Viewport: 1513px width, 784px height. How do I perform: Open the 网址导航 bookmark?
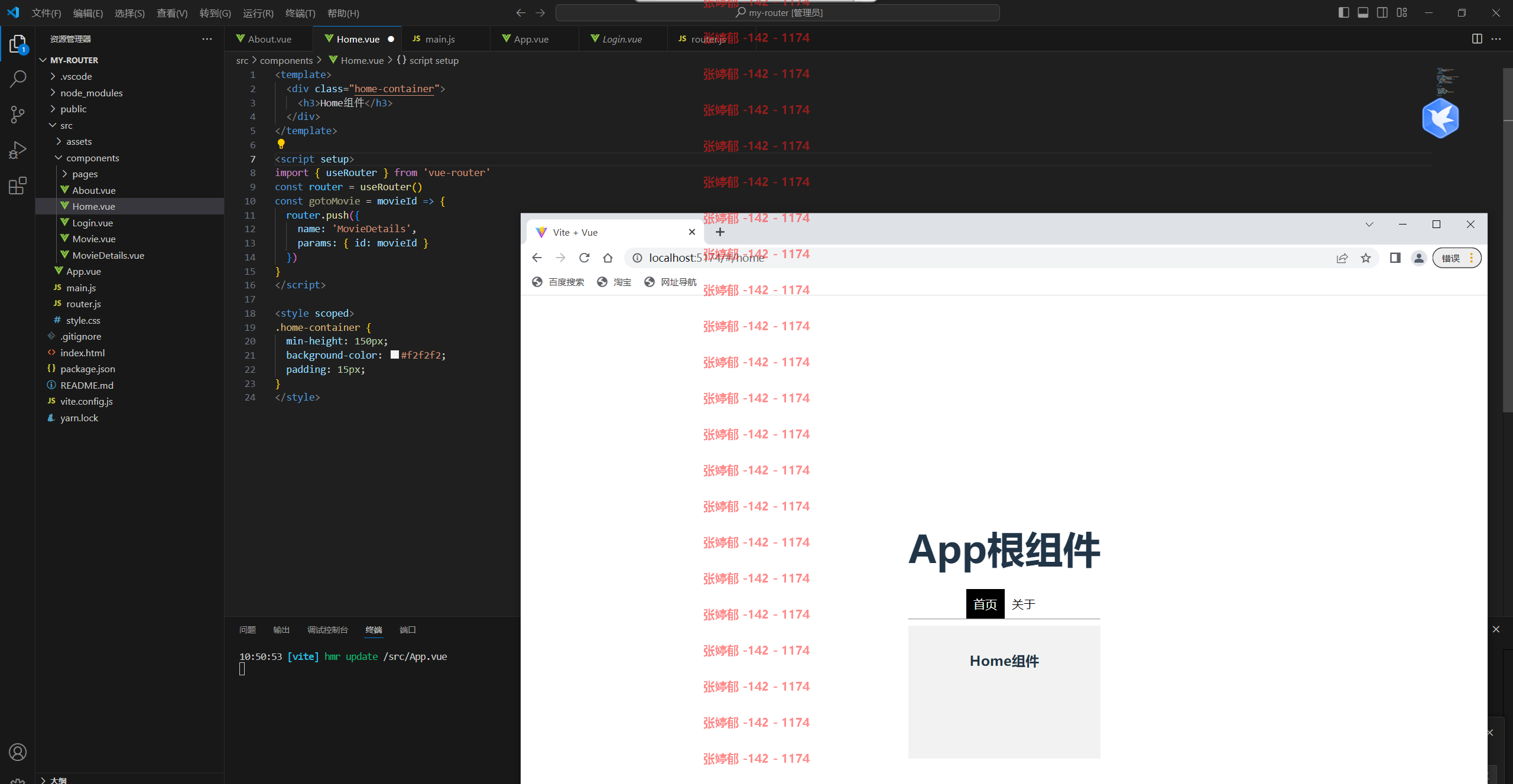click(x=670, y=282)
